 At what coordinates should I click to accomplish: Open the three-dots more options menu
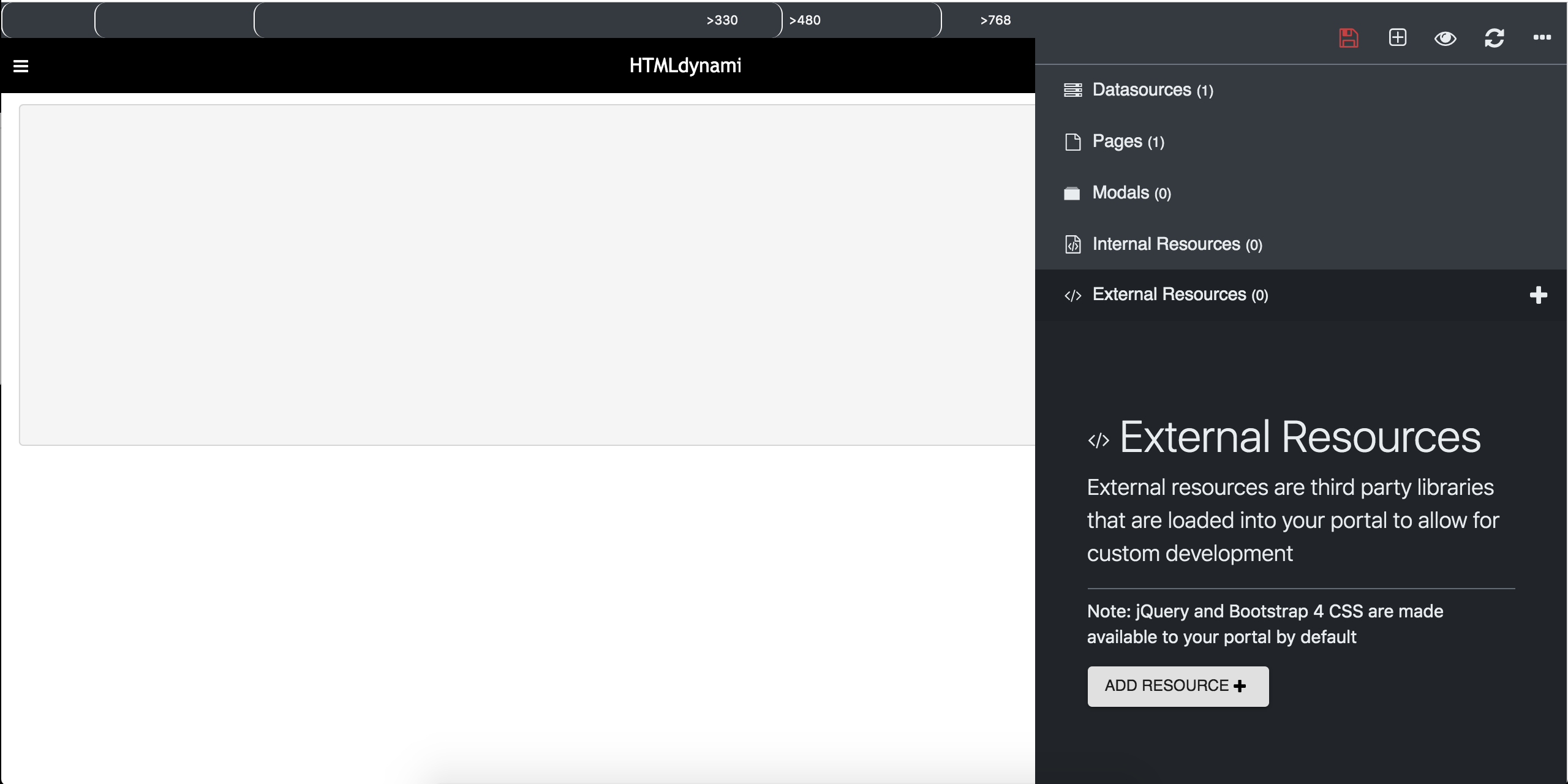[1542, 38]
